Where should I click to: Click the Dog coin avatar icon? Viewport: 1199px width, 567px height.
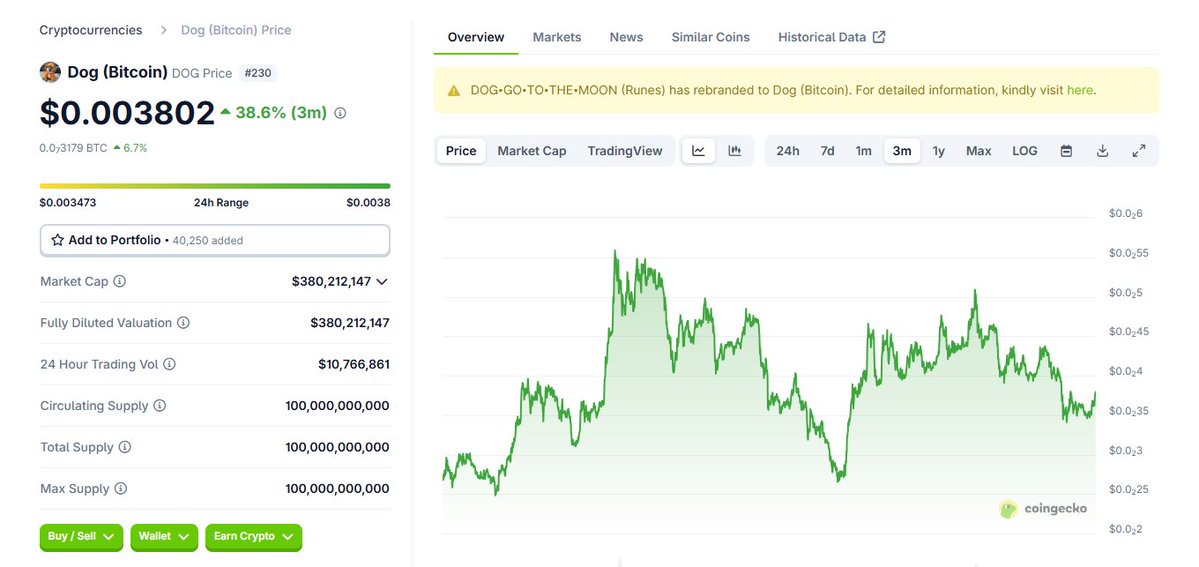tap(50, 73)
